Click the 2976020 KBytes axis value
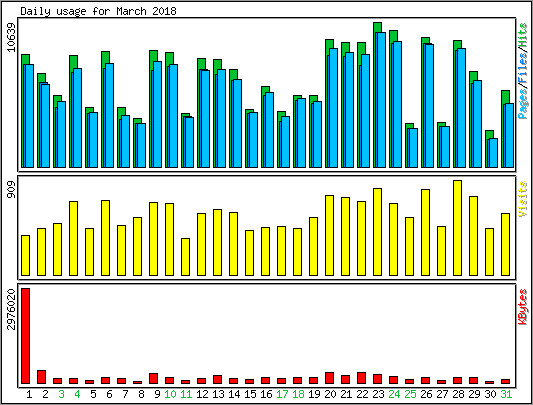Viewport: 533px width, 405px height. [x=12, y=309]
